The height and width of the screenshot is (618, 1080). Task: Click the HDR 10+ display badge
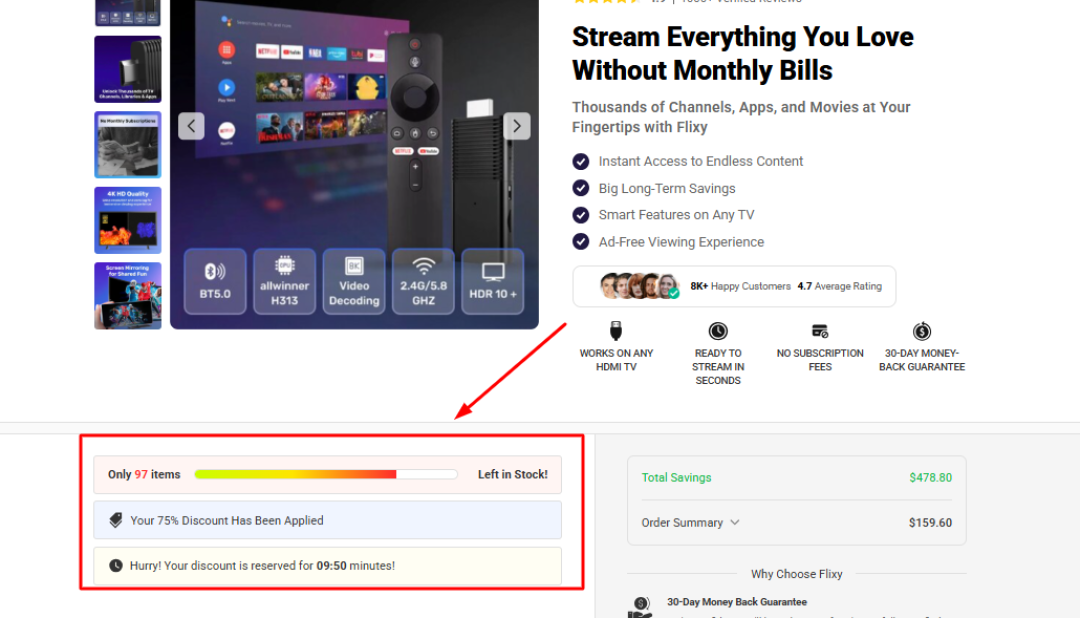point(493,281)
